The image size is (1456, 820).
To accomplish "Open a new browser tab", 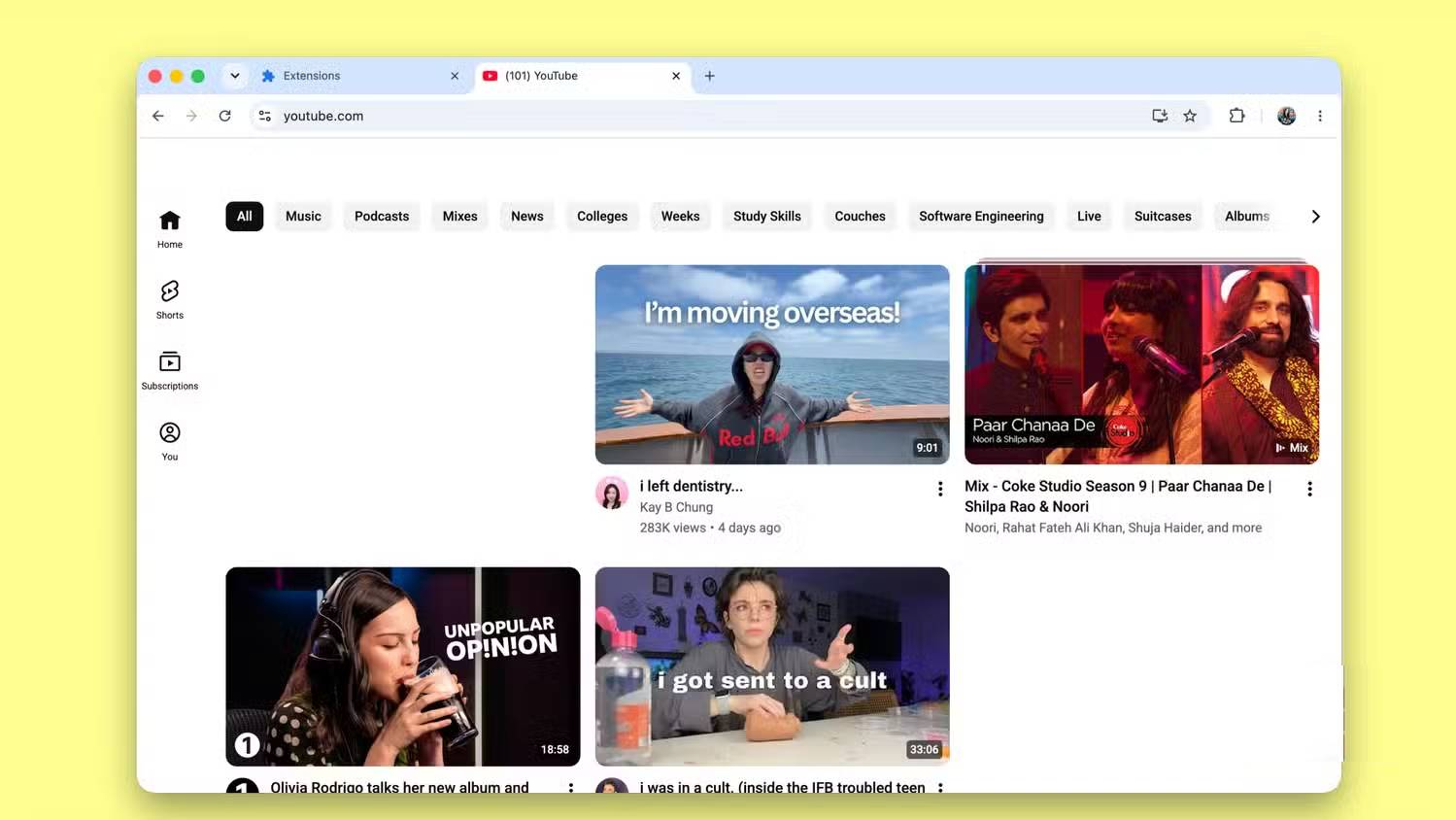I will tap(709, 76).
